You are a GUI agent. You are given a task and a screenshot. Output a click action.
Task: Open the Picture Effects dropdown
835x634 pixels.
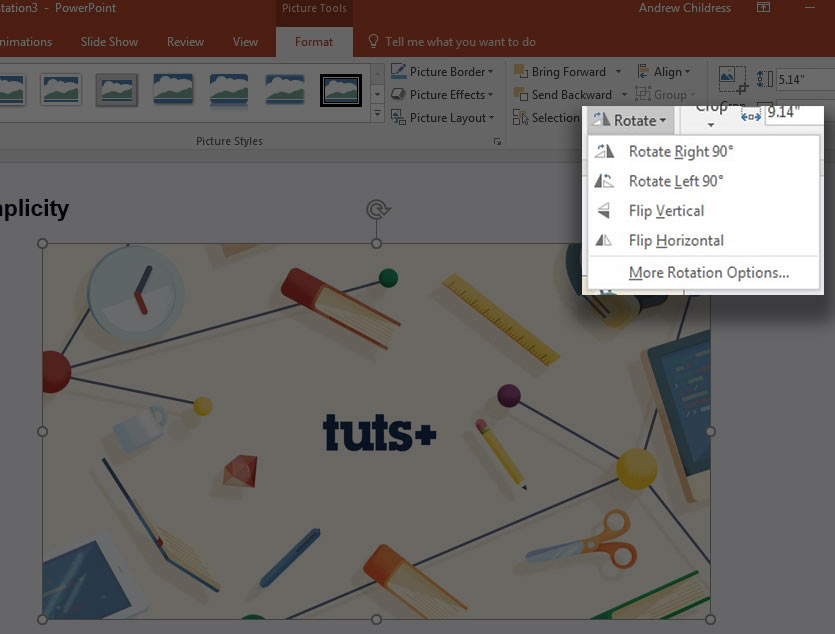click(x=442, y=95)
